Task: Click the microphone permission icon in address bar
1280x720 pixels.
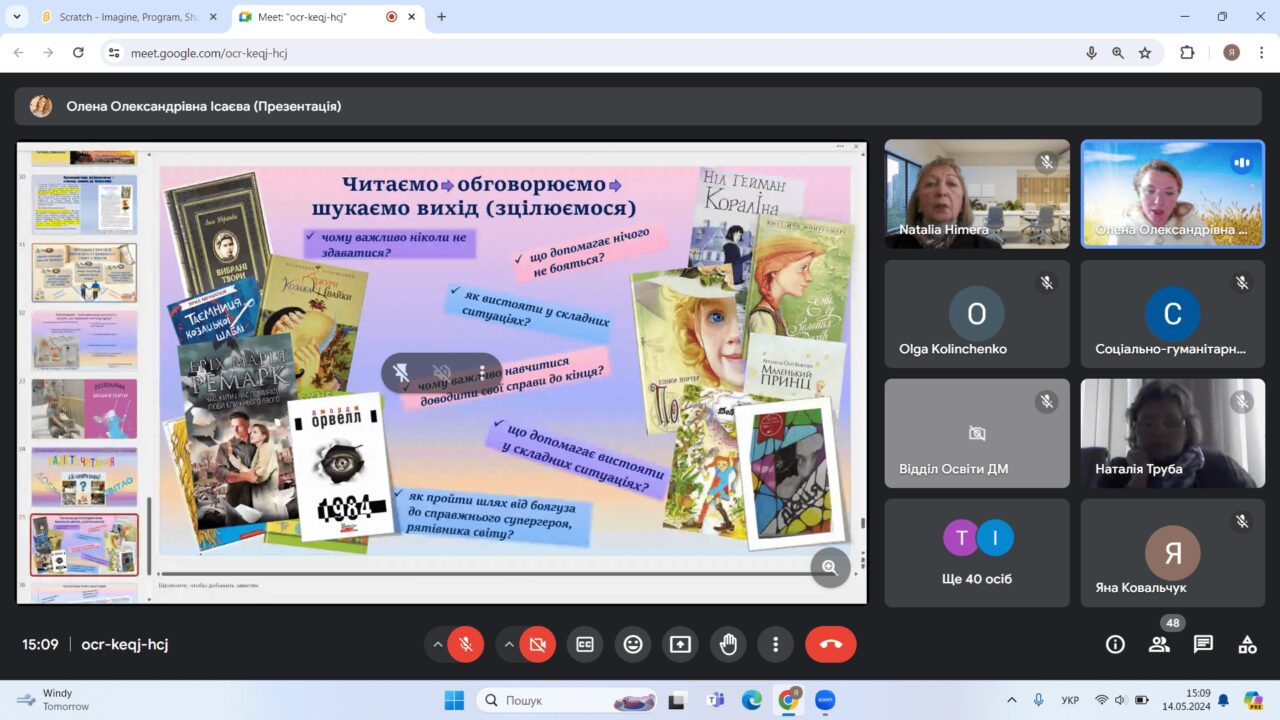Action: pos(1091,53)
